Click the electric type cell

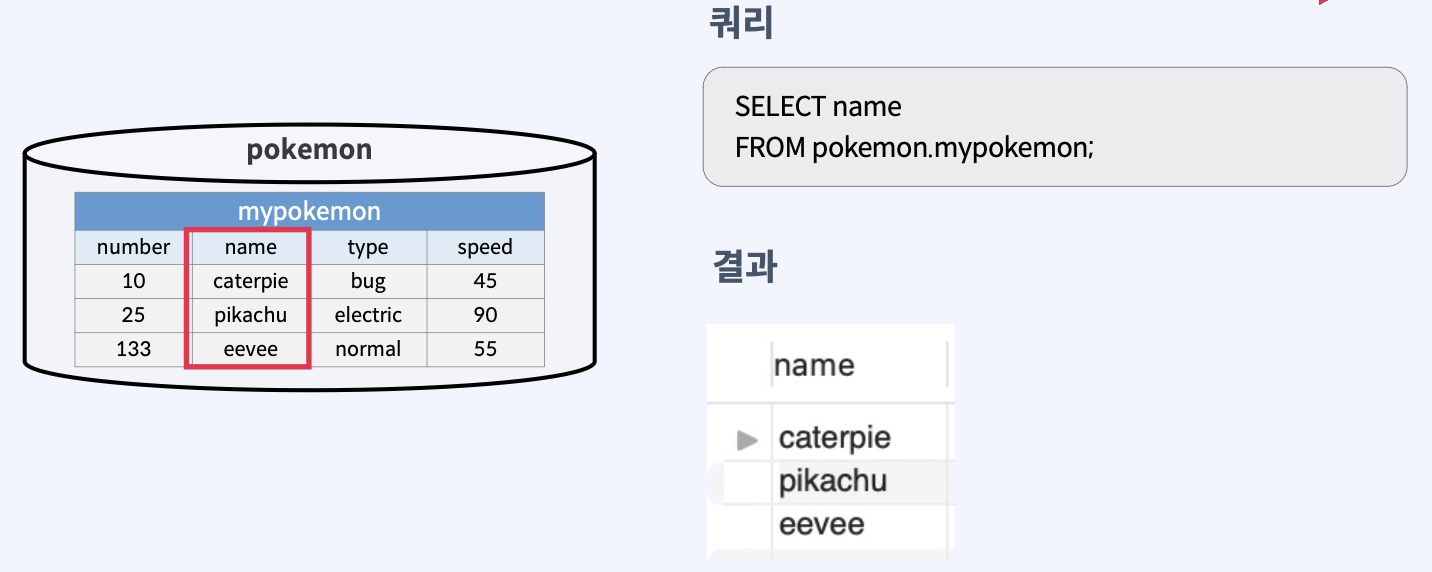coord(367,315)
